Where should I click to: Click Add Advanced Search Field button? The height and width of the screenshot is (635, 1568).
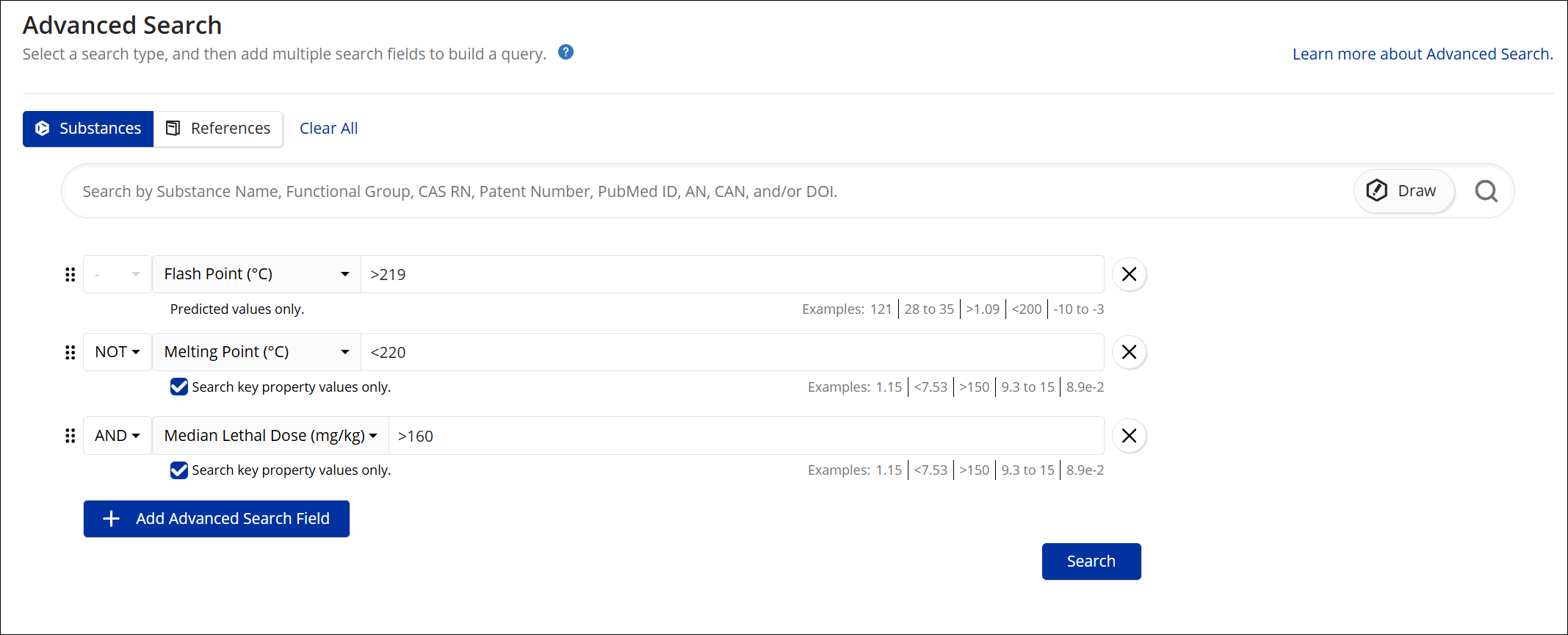pyautogui.click(x=217, y=519)
